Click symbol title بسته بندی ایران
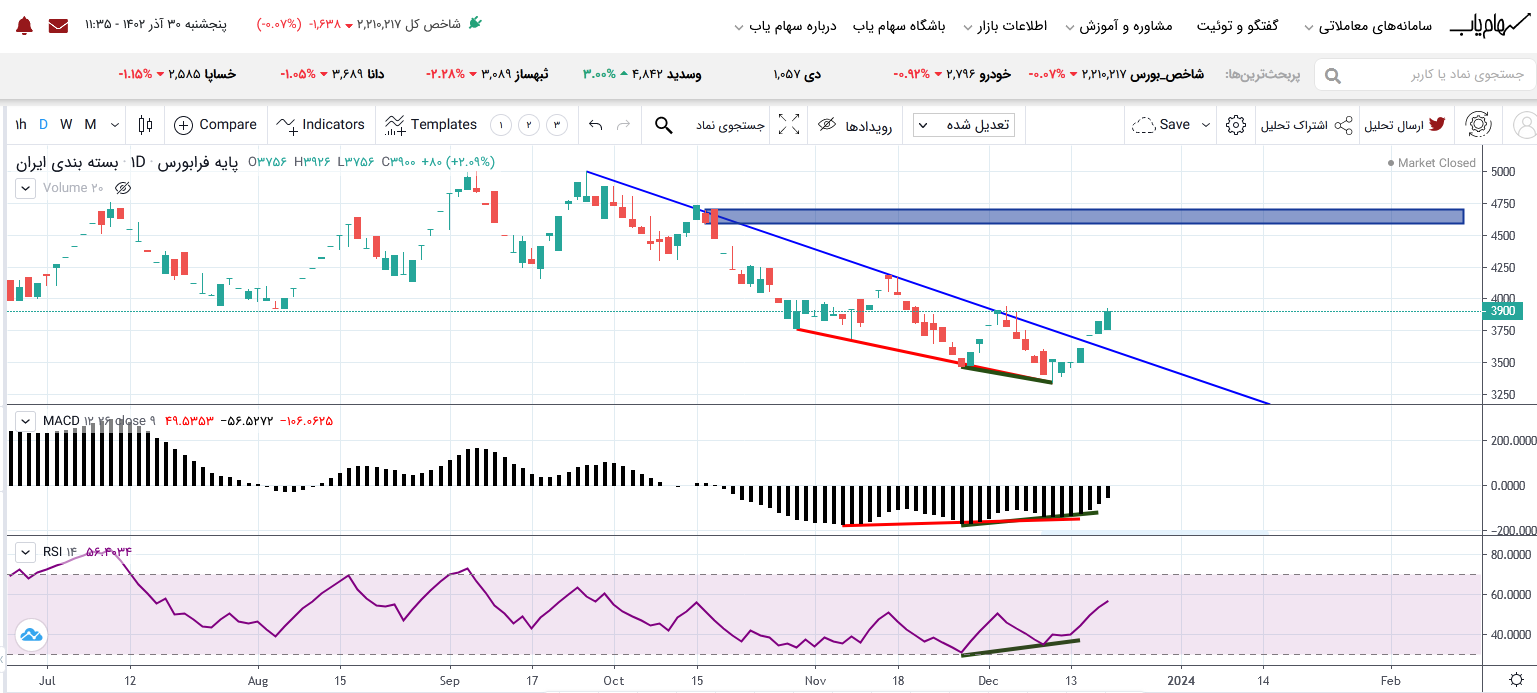 66,162
